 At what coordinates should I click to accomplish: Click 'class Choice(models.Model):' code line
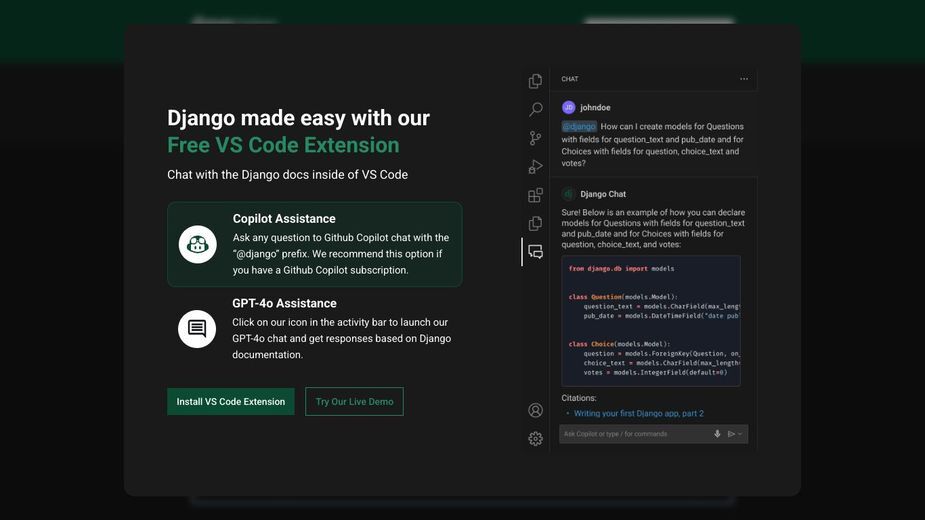tap(619, 344)
